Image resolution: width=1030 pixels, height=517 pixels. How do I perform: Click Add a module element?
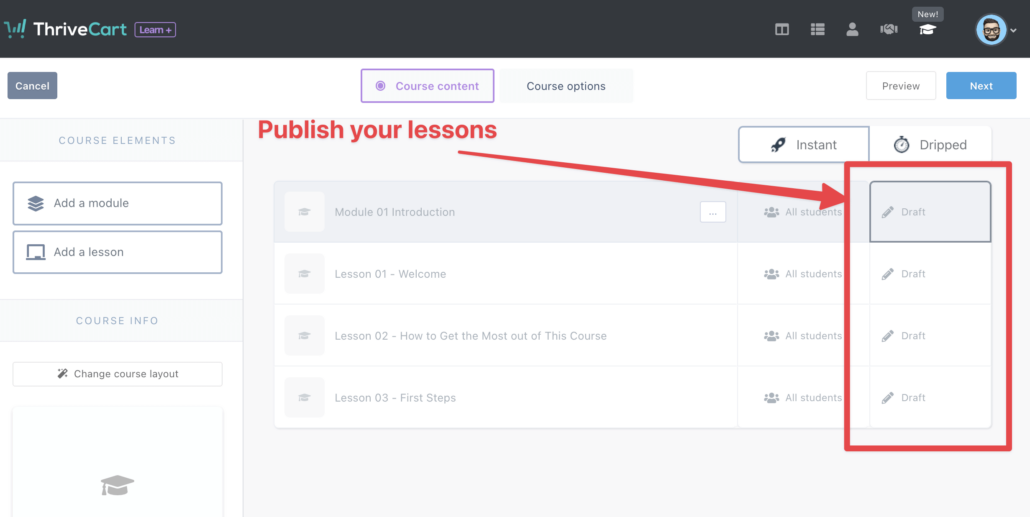[x=118, y=203]
